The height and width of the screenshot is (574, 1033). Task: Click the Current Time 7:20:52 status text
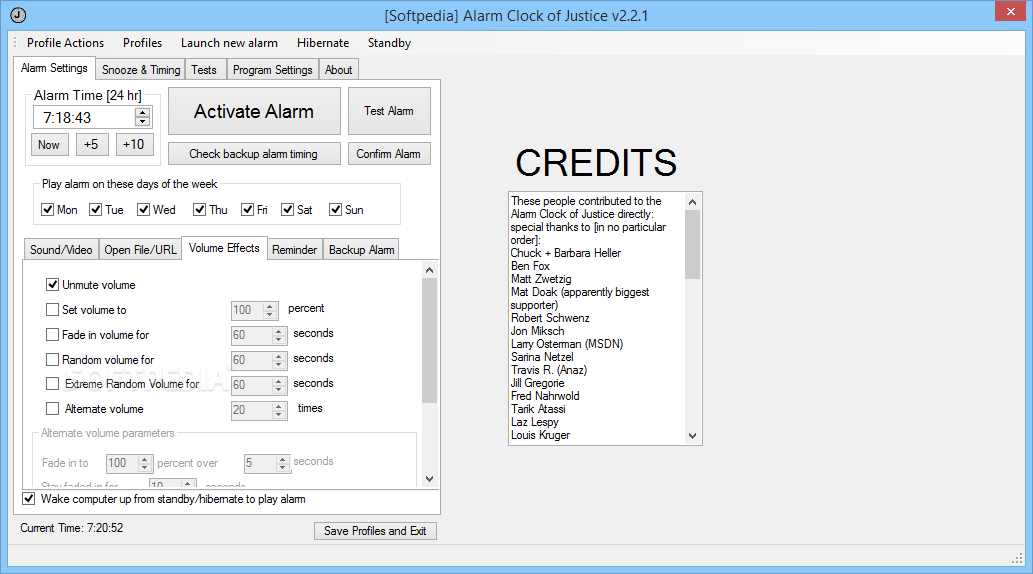pos(72,528)
